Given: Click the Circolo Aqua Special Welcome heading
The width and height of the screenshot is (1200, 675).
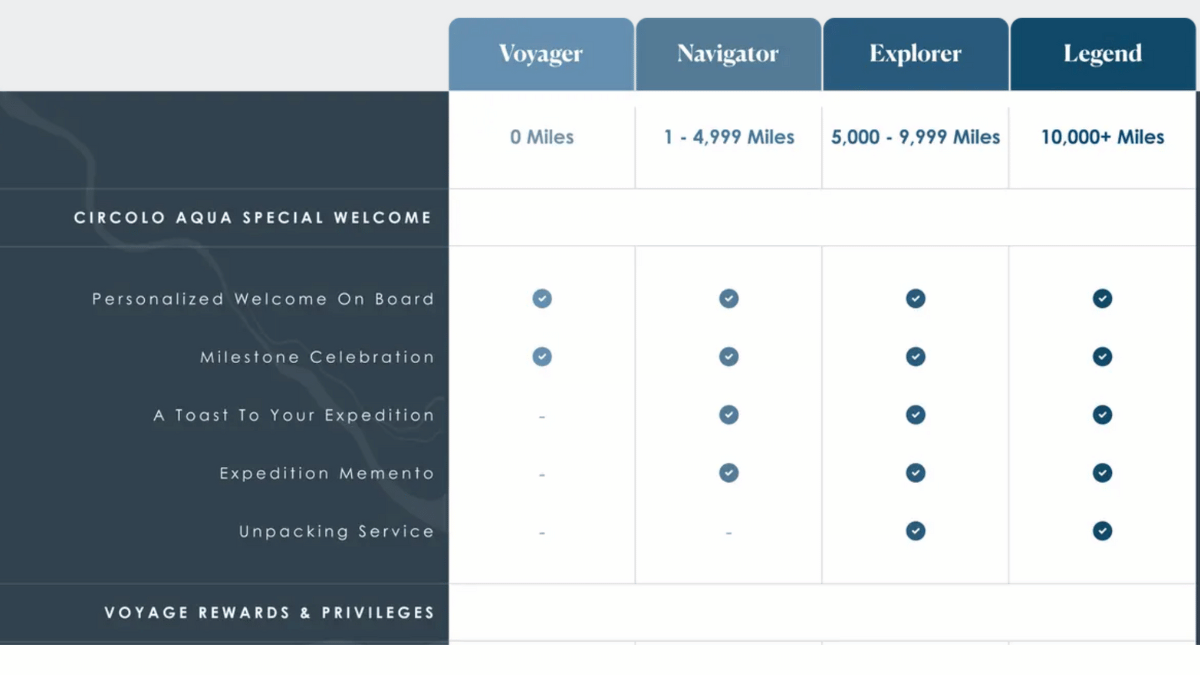Looking at the screenshot, I should [253, 217].
